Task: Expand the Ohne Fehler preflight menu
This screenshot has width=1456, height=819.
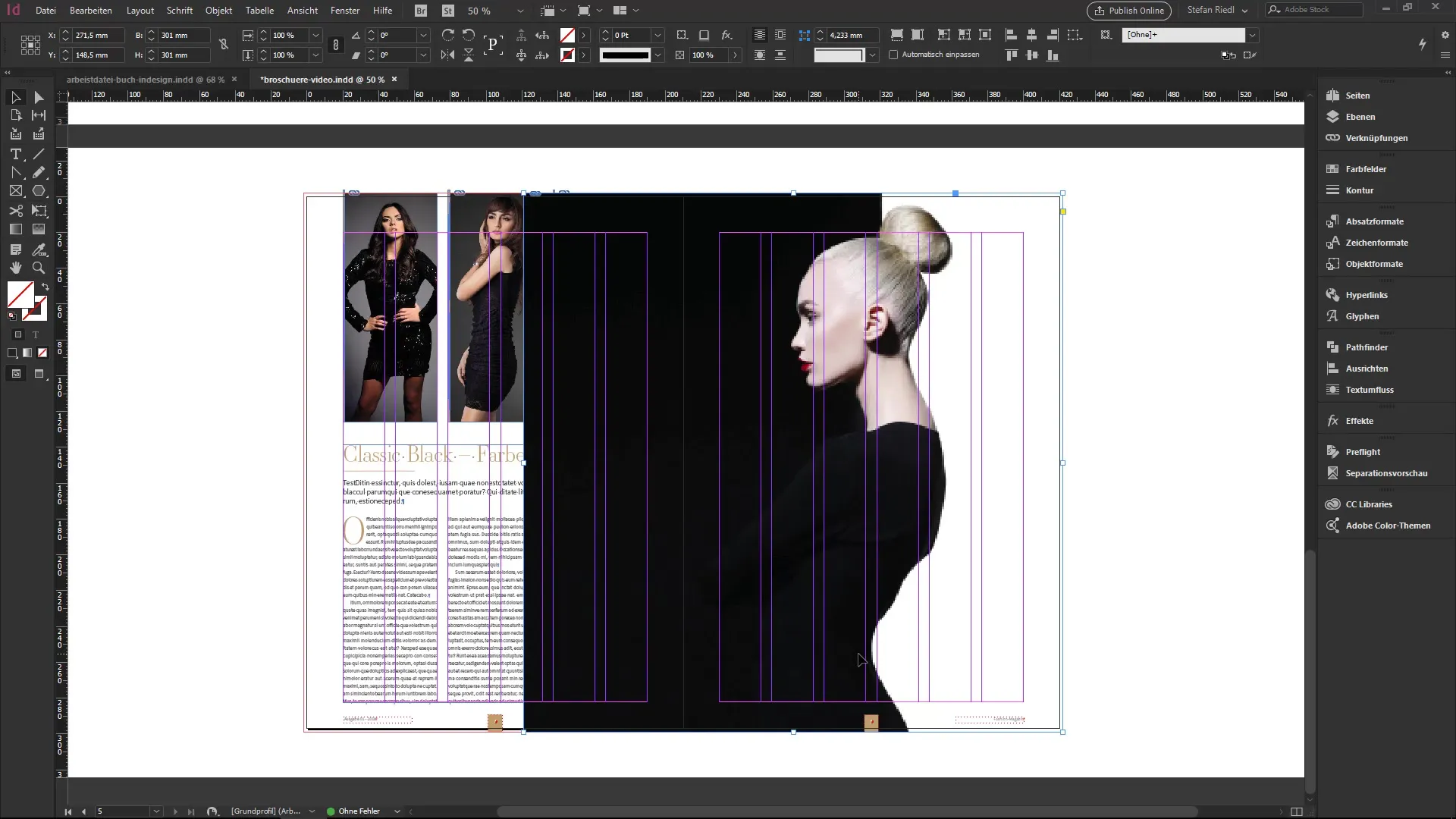Action: 397,811
